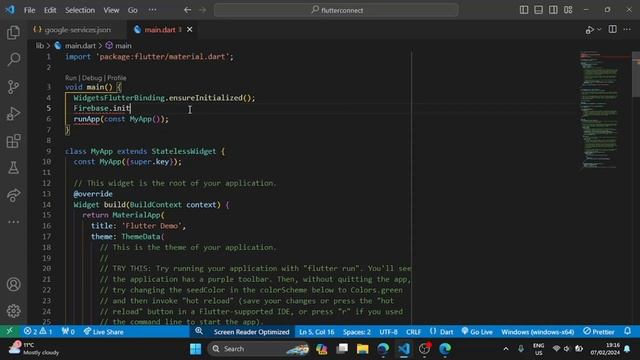Image resolution: width=640 pixels, height=360 pixels.
Task: Open the View menu
Action: [111, 10]
